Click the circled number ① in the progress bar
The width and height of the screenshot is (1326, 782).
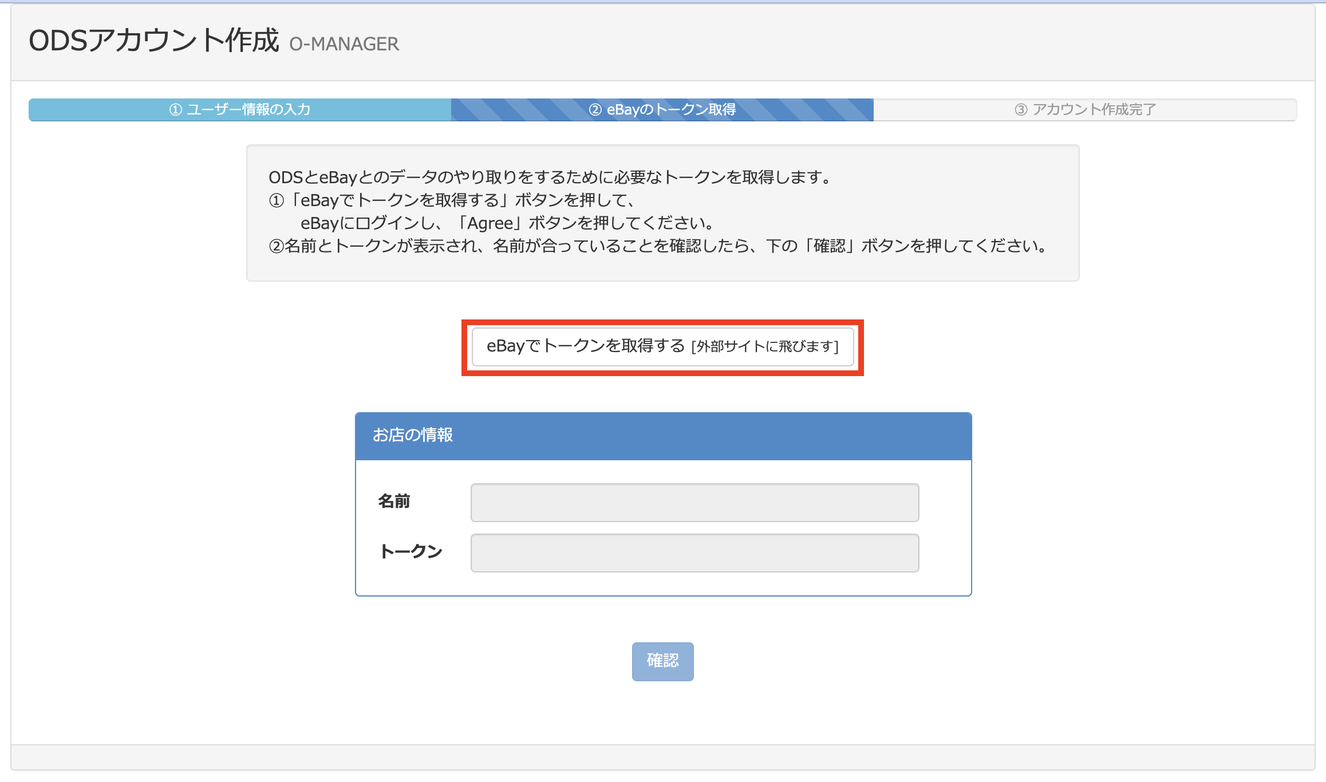(x=175, y=110)
